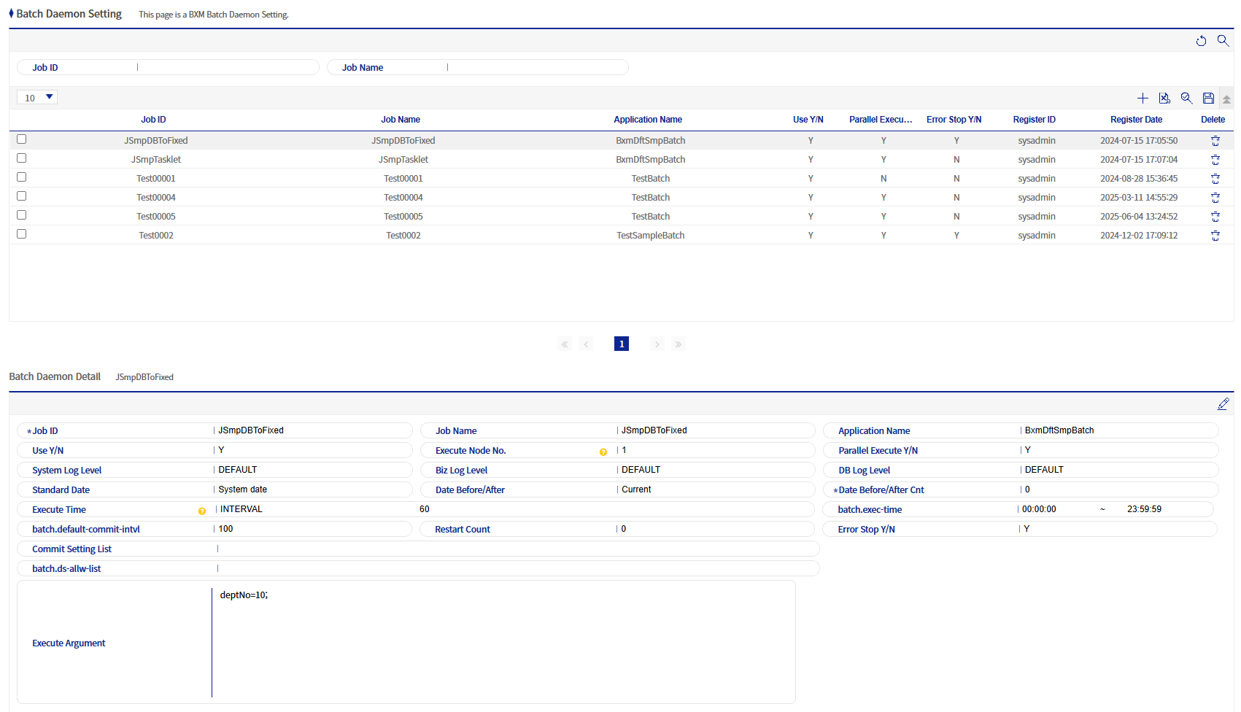The height and width of the screenshot is (712, 1241).
Task: Collapse the grid with double-arrow expander
Action: 1227,99
